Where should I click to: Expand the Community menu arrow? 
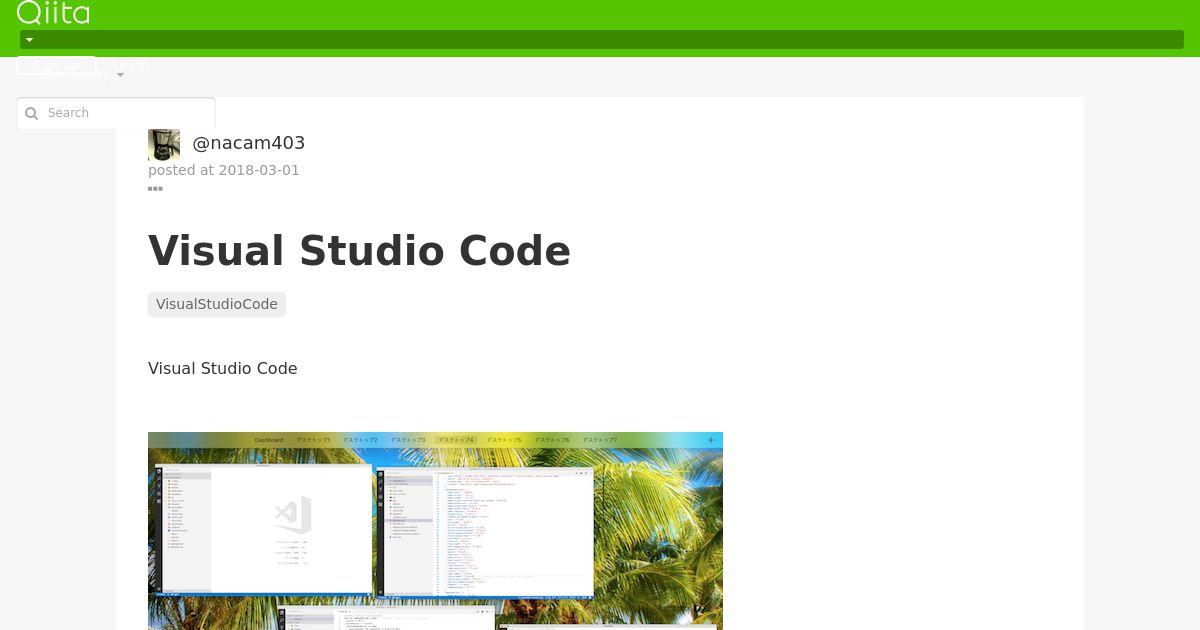[120, 75]
